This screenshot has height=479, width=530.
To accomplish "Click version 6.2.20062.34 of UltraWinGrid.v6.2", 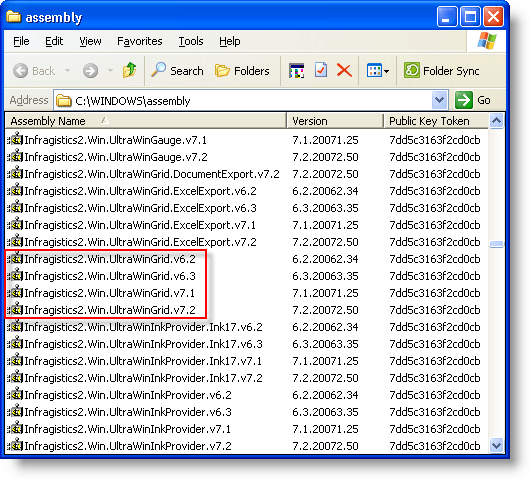I will click(325, 259).
